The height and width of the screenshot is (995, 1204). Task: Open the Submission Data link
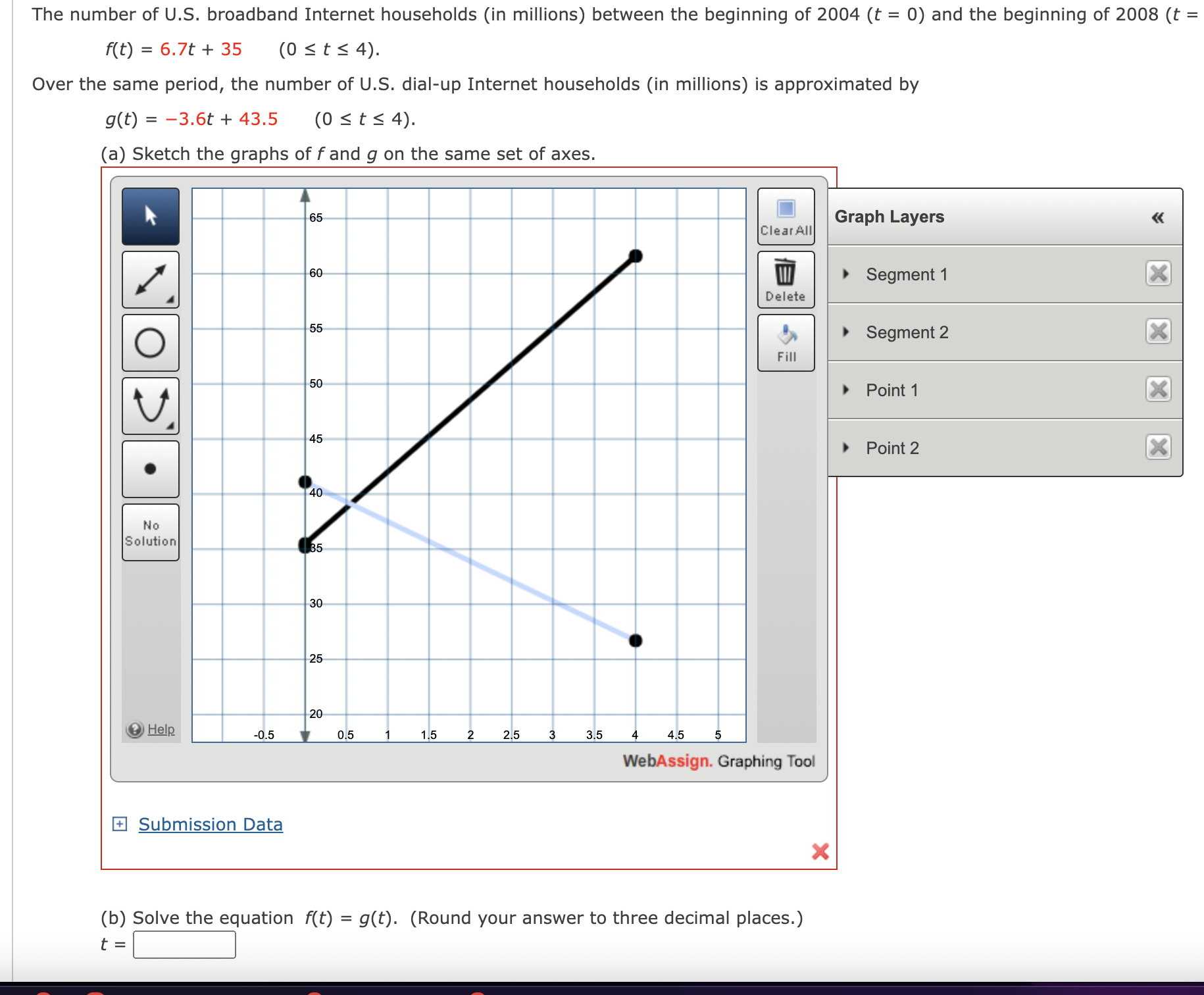tap(211, 825)
